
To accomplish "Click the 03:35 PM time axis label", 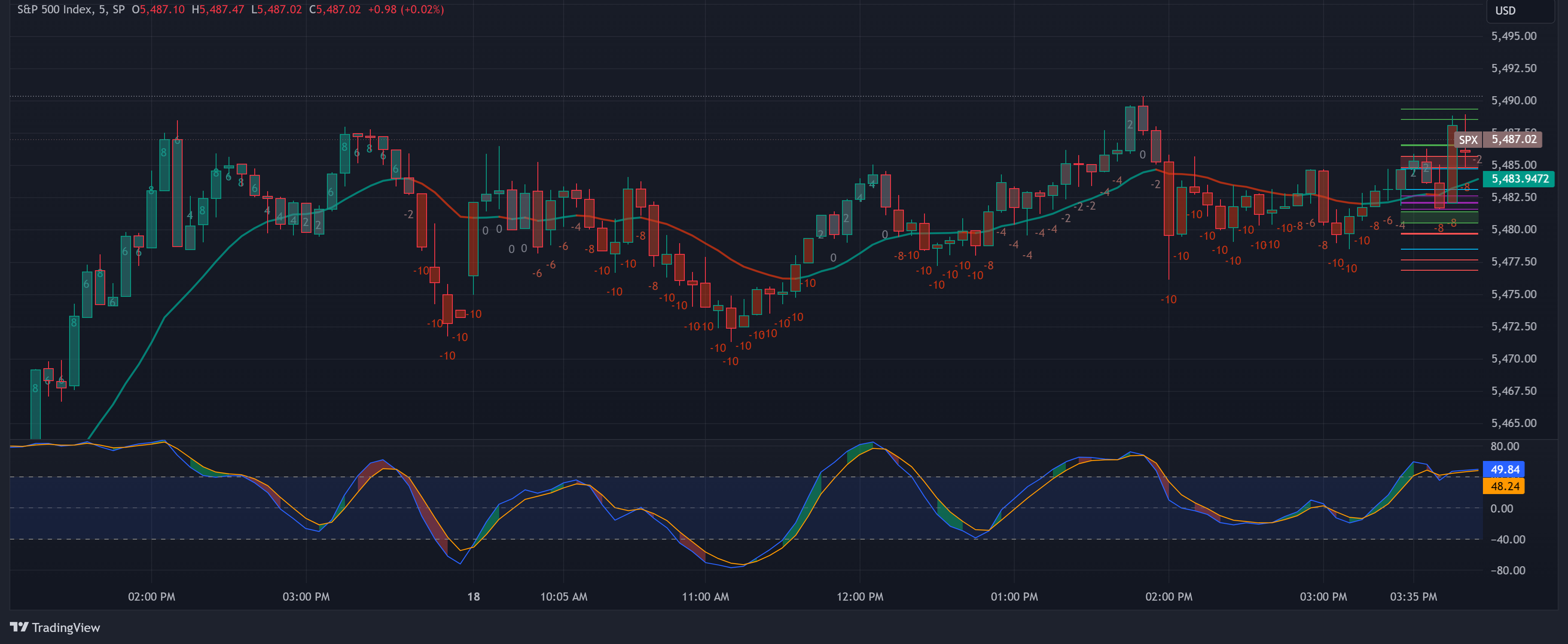I will (1413, 596).
